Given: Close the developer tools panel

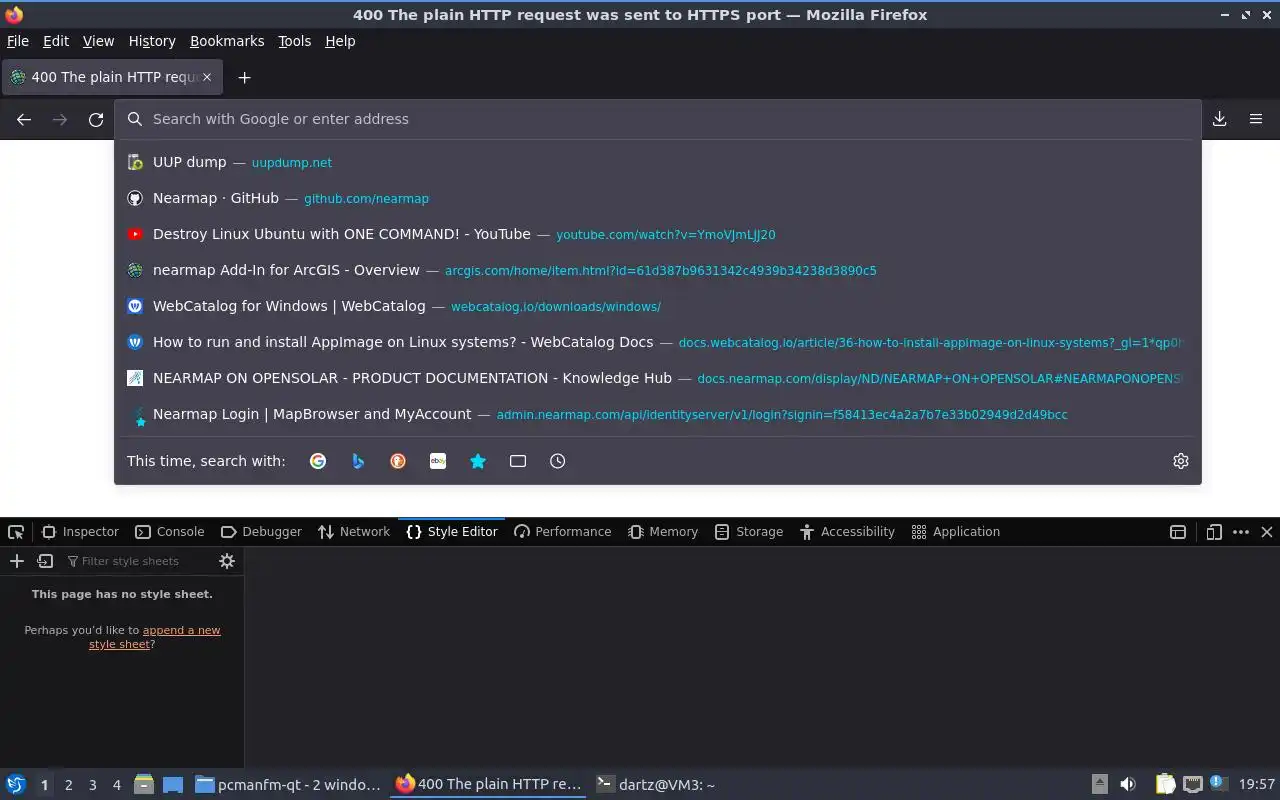Looking at the screenshot, I should (x=1266, y=532).
